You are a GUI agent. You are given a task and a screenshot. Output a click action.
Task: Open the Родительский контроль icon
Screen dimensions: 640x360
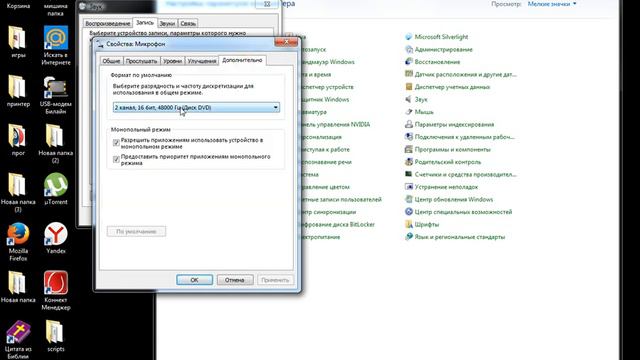coord(409,162)
